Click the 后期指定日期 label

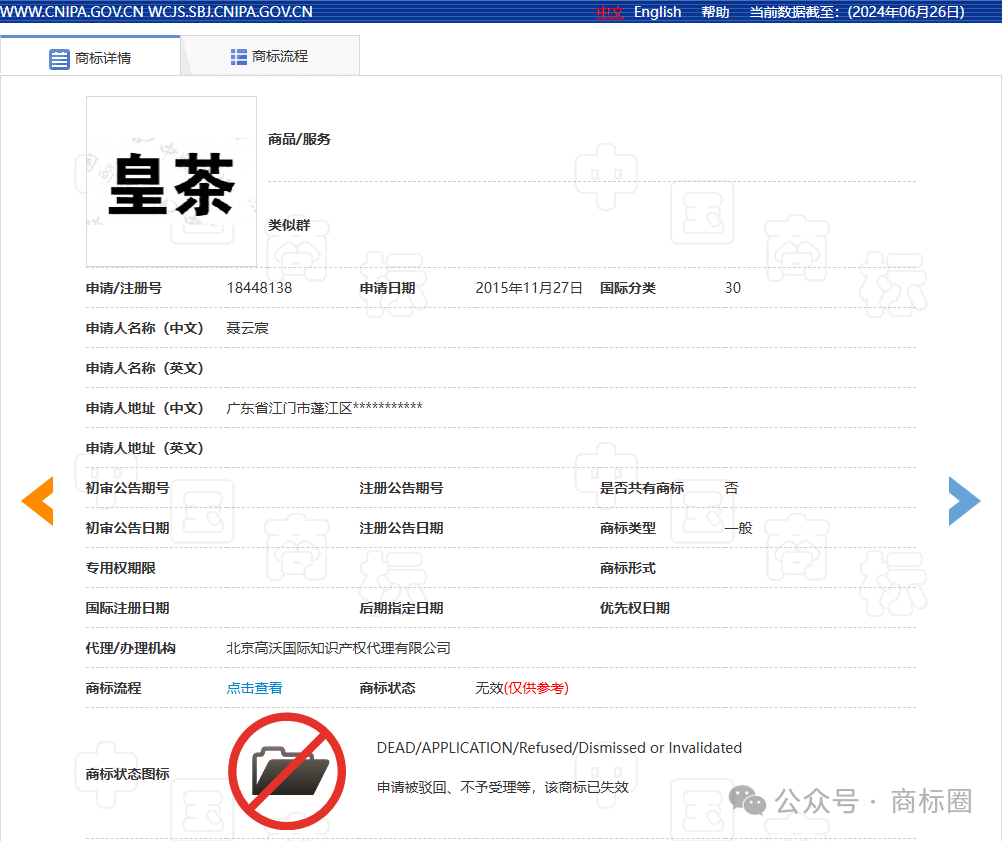401,608
